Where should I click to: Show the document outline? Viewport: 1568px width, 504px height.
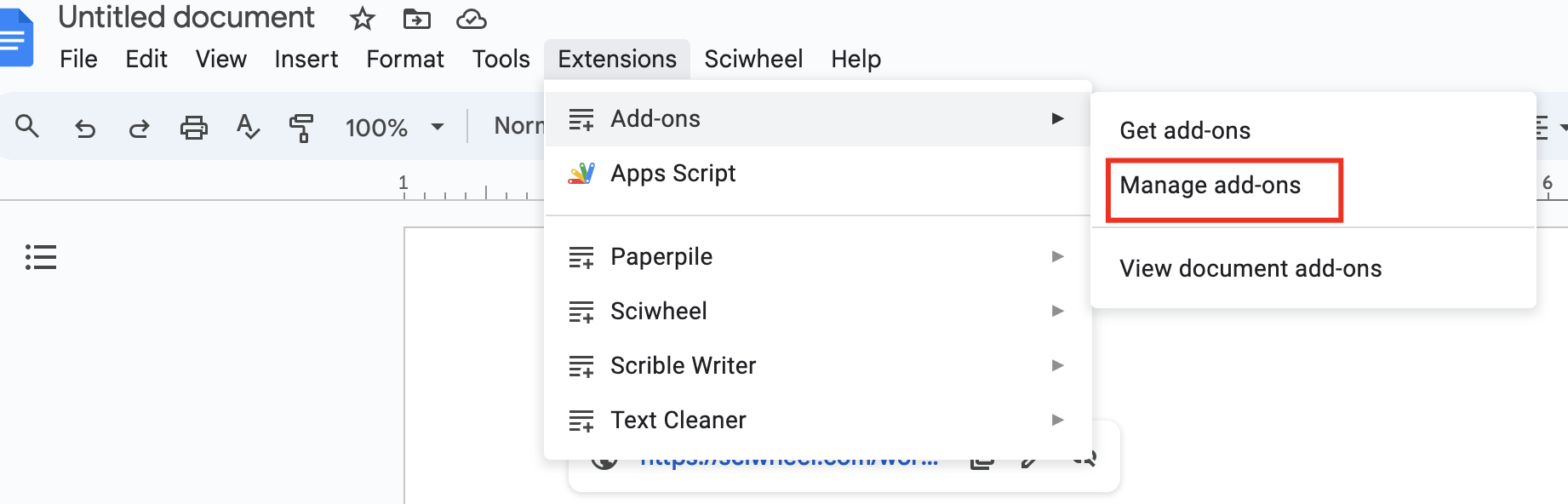41,257
